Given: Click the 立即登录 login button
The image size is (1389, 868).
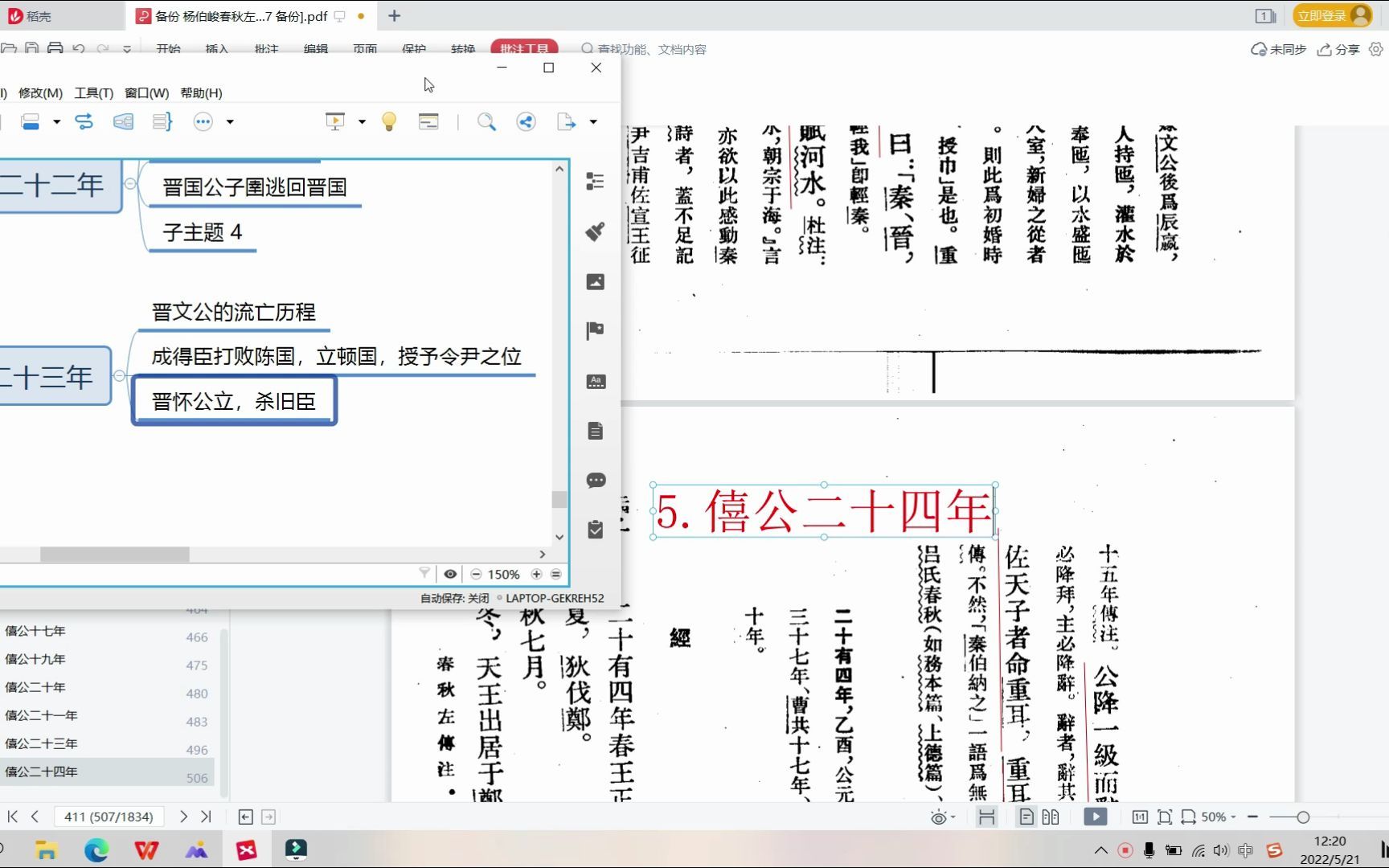Looking at the screenshot, I should (1333, 16).
